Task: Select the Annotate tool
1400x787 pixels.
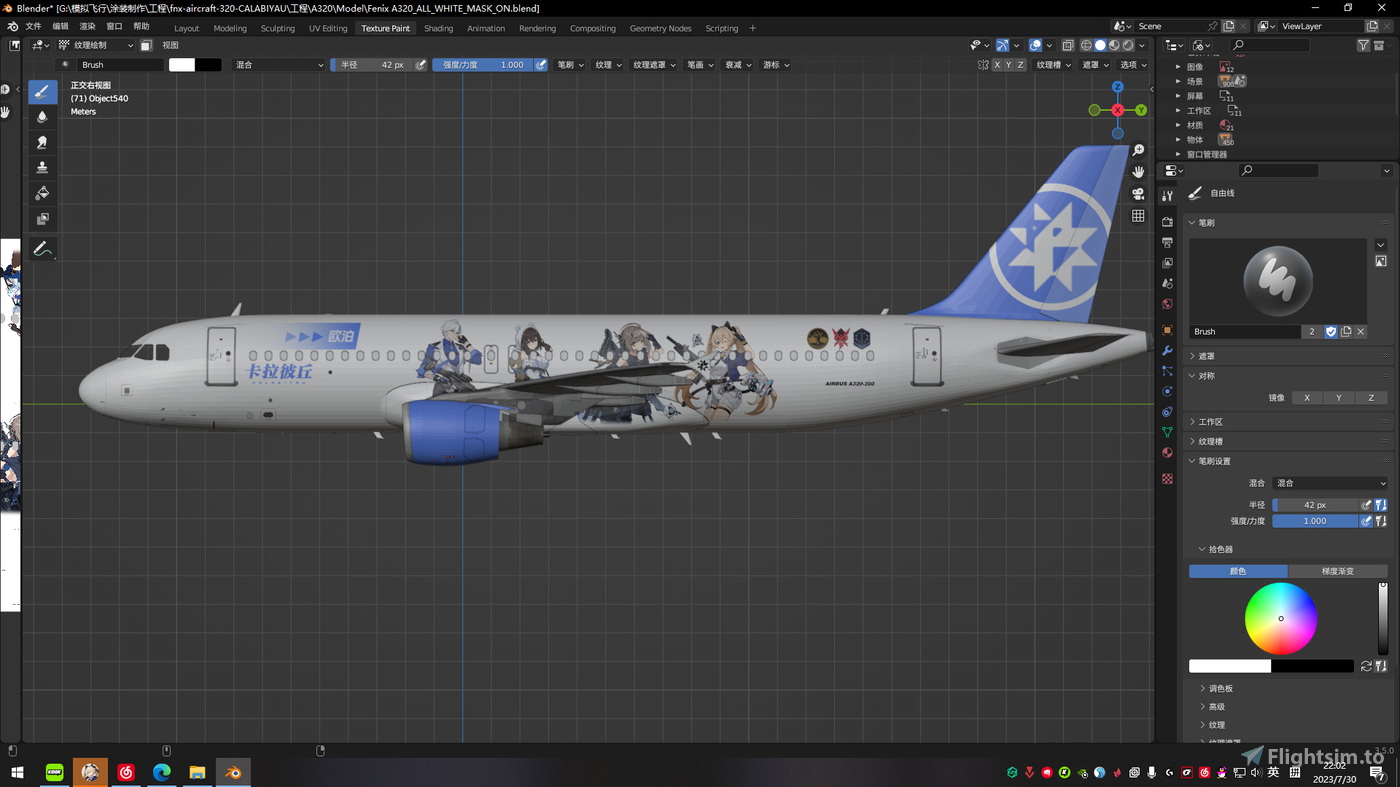Action: click(x=42, y=249)
